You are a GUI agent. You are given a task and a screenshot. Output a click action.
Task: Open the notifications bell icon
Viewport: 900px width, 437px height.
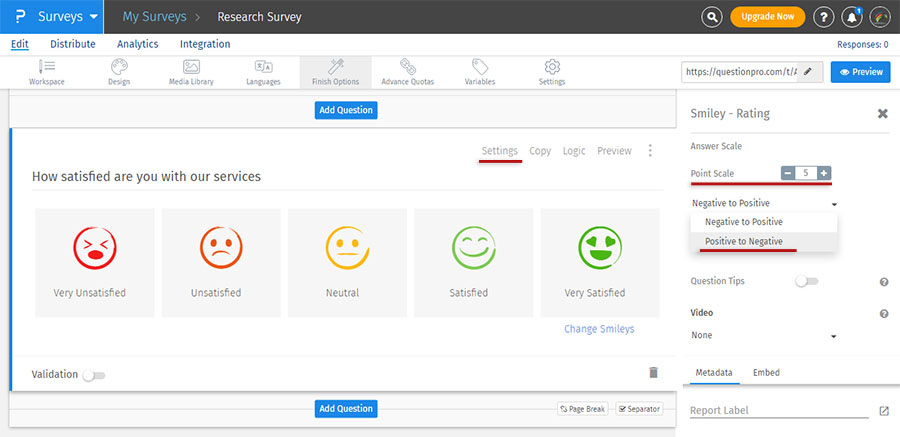[853, 17]
